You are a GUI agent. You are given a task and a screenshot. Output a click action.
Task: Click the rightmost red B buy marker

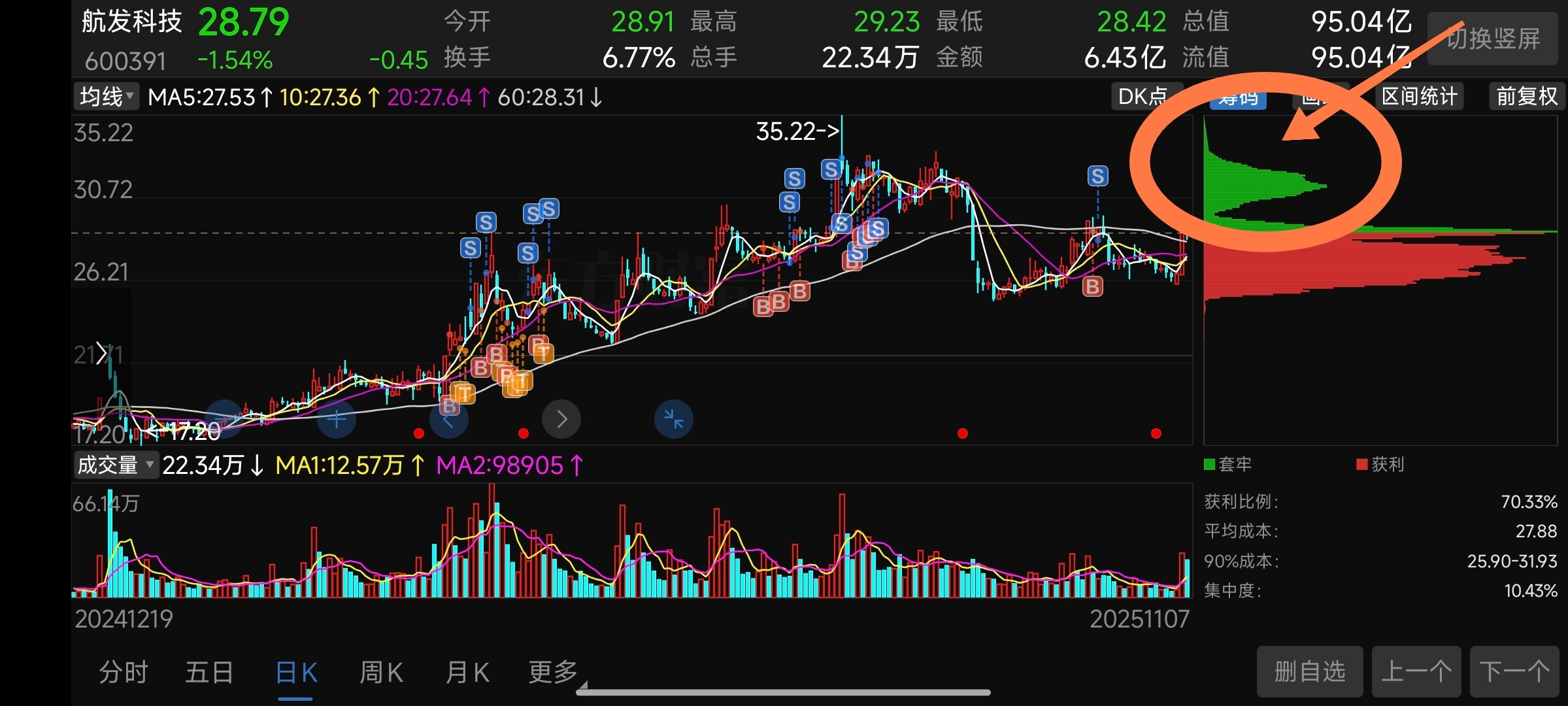click(1092, 286)
